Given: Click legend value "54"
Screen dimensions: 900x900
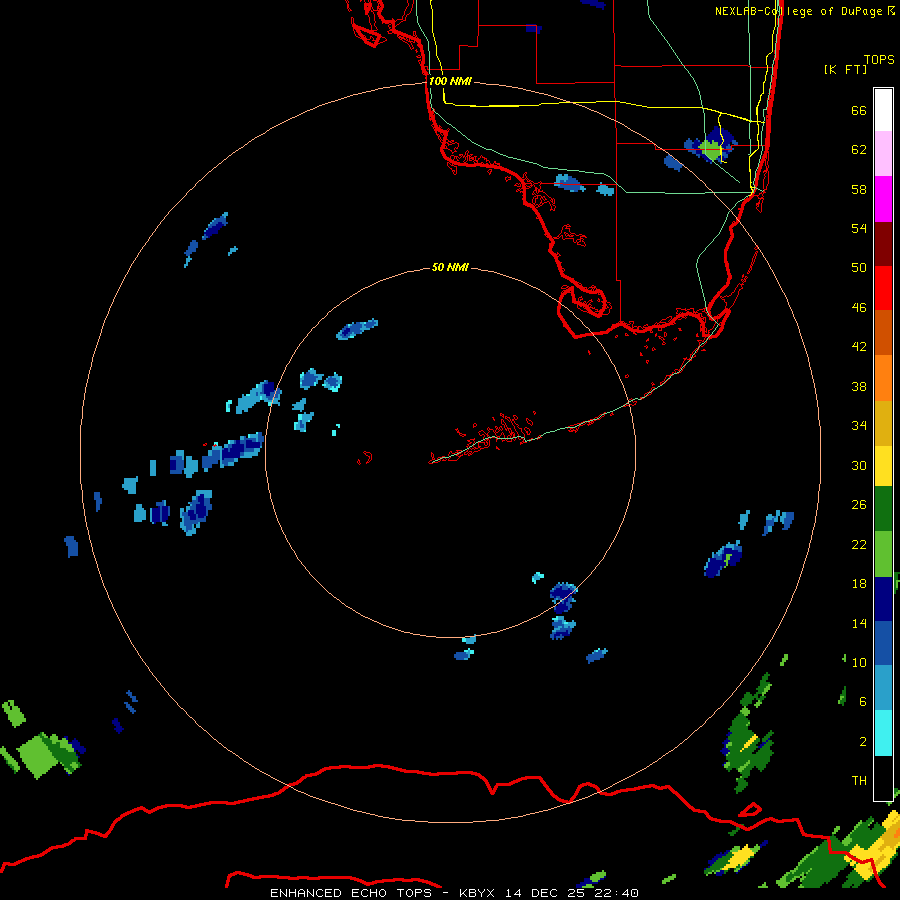Looking at the screenshot, I should pyautogui.click(x=859, y=228).
